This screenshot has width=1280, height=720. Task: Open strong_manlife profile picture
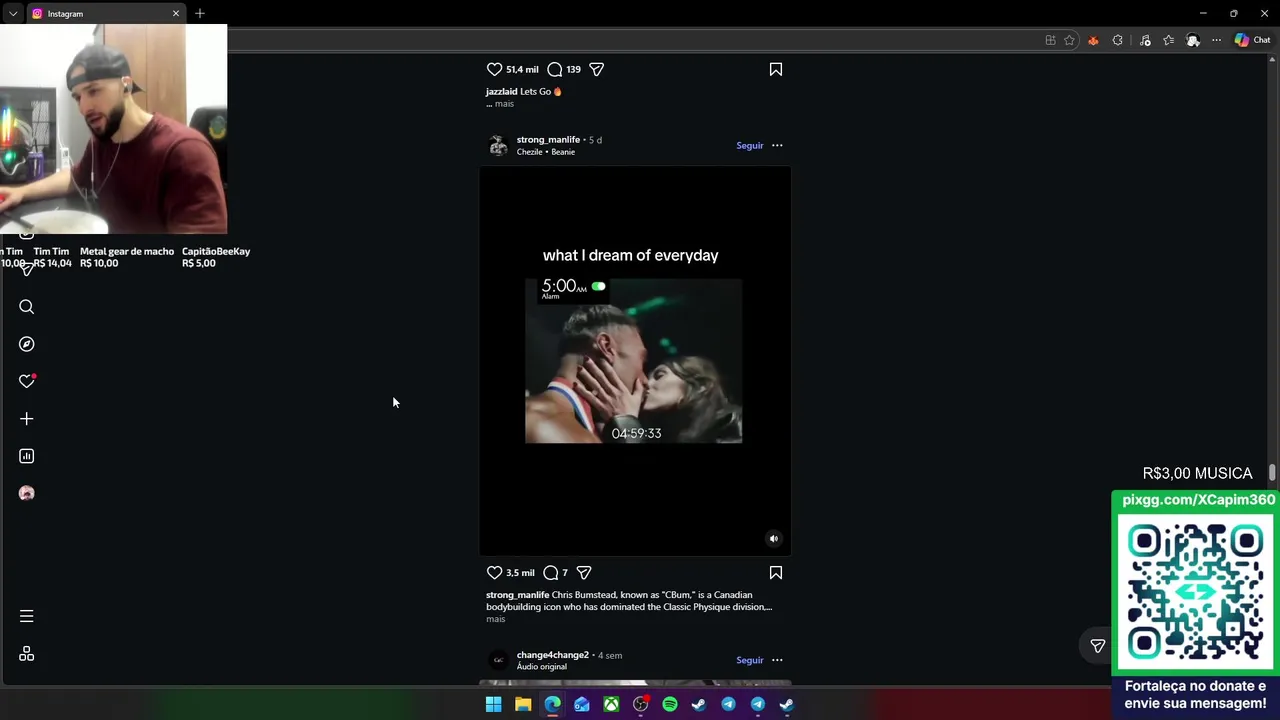498,146
